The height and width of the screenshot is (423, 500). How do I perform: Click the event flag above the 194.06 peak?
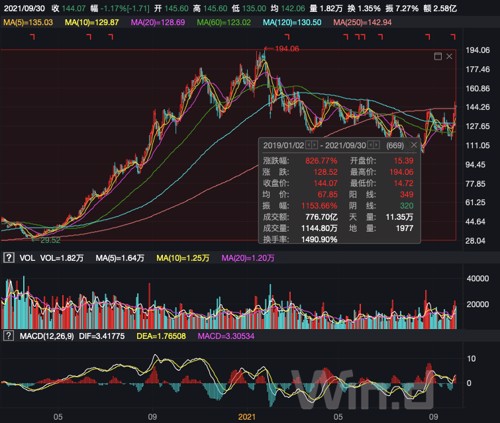(287, 36)
